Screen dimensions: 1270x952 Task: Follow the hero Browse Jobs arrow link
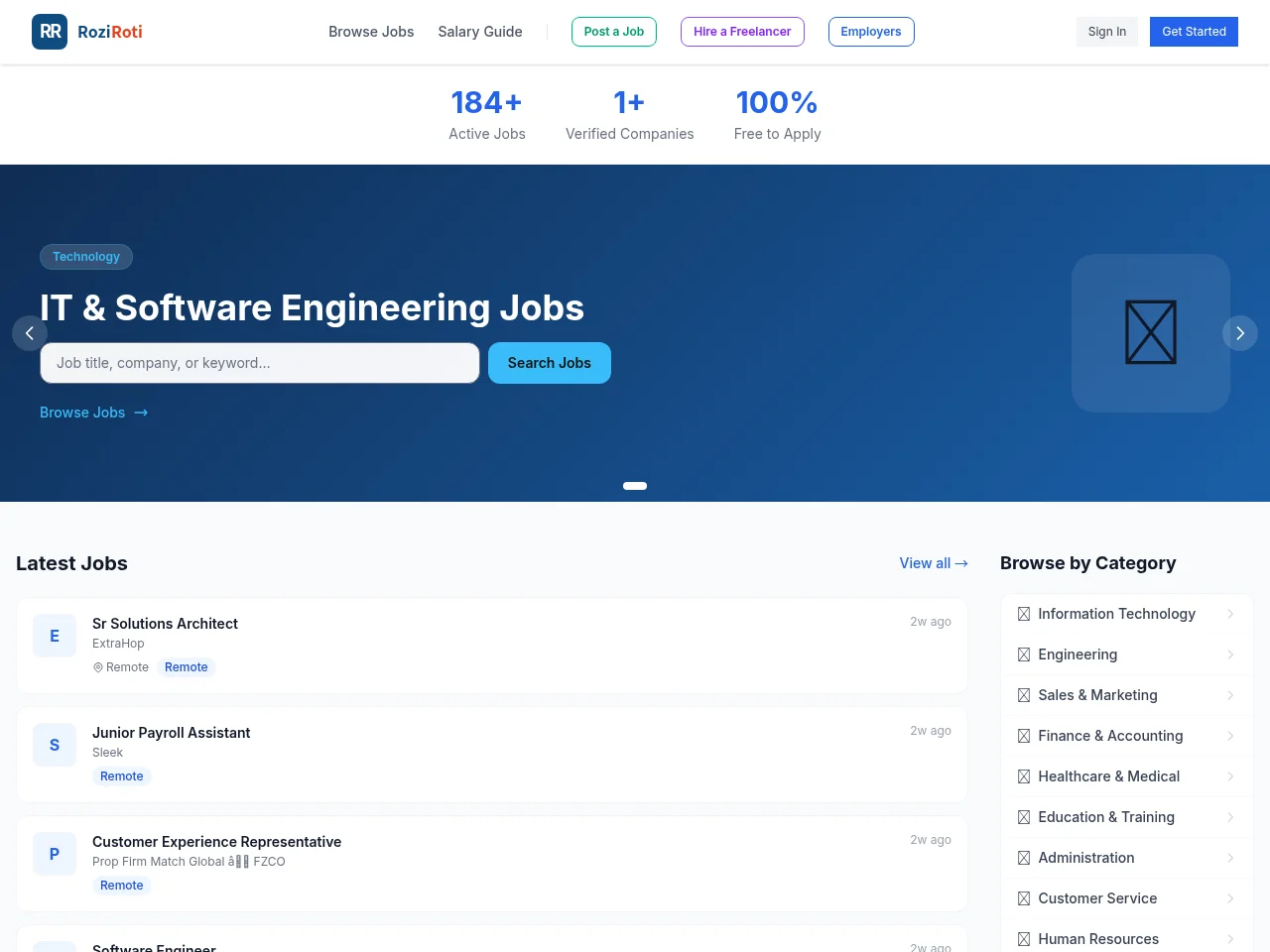pyautogui.click(x=94, y=413)
